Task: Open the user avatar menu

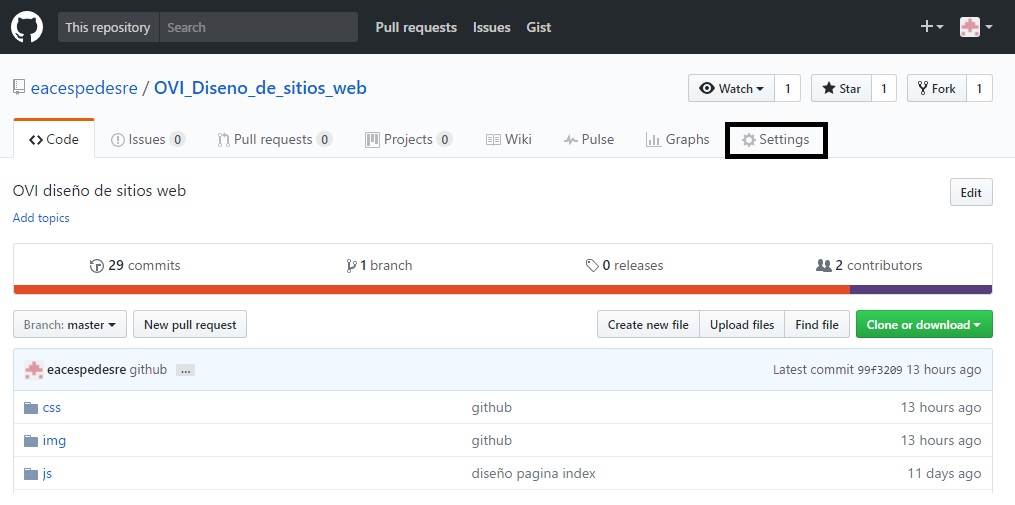Action: [976, 27]
